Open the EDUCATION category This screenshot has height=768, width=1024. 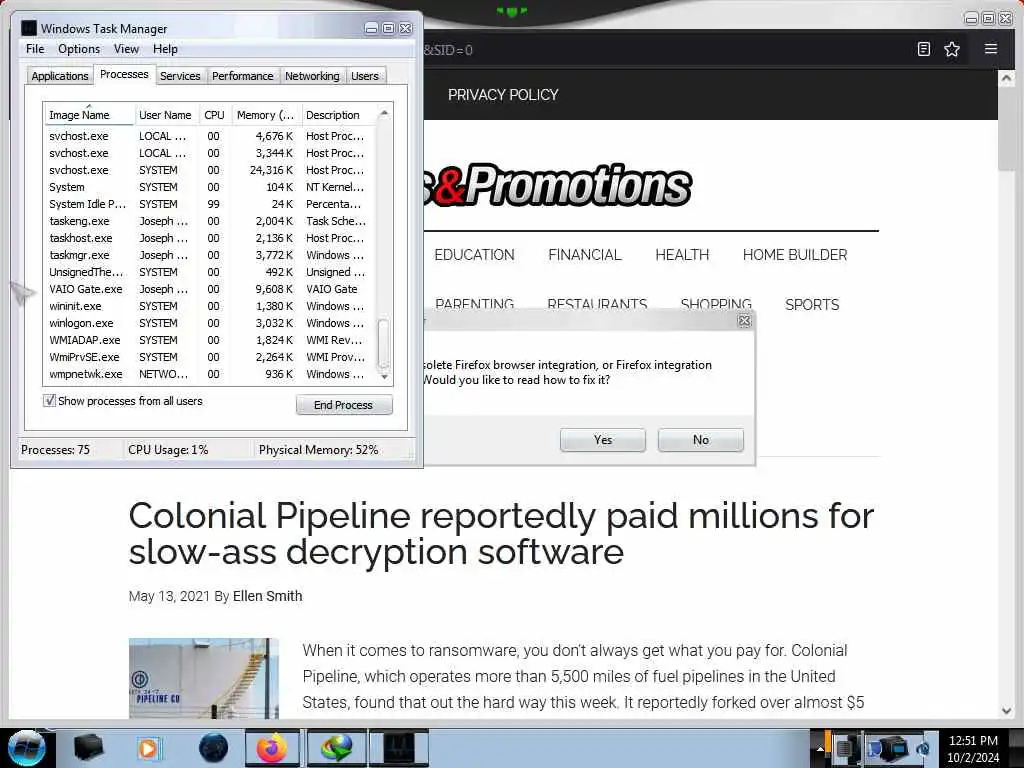[x=474, y=255]
